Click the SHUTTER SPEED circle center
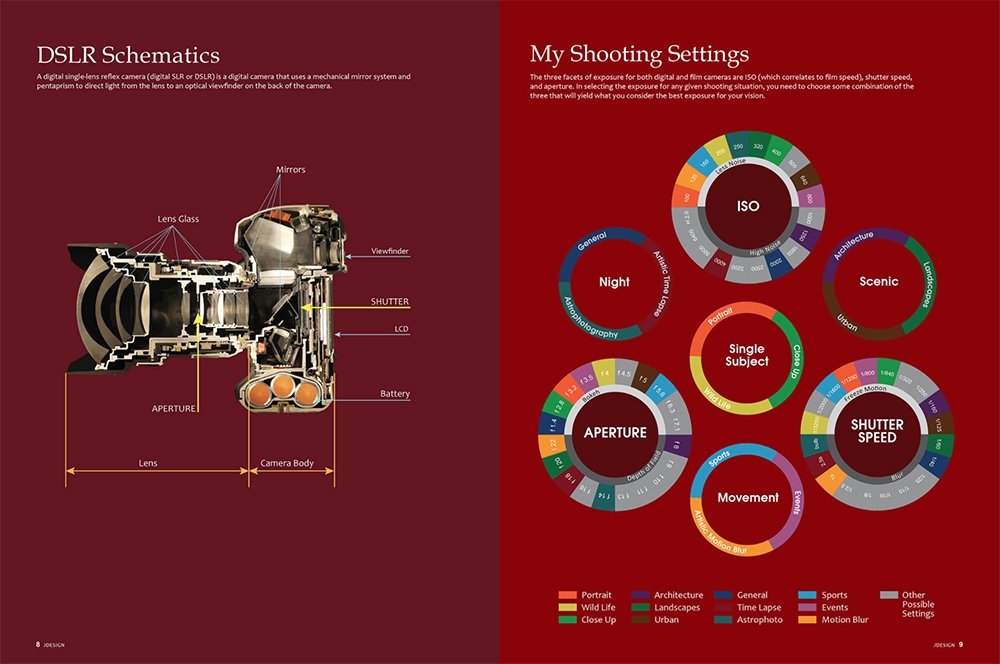1000x664 pixels. (x=877, y=432)
